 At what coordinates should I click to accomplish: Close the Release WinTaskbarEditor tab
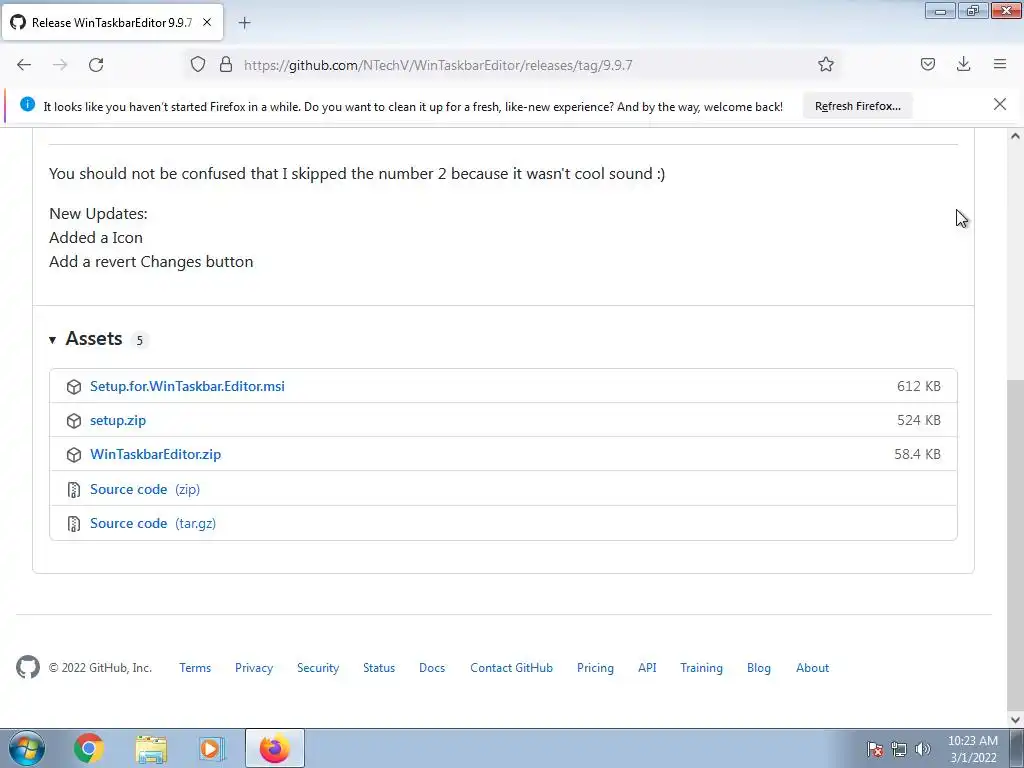pyautogui.click(x=207, y=22)
